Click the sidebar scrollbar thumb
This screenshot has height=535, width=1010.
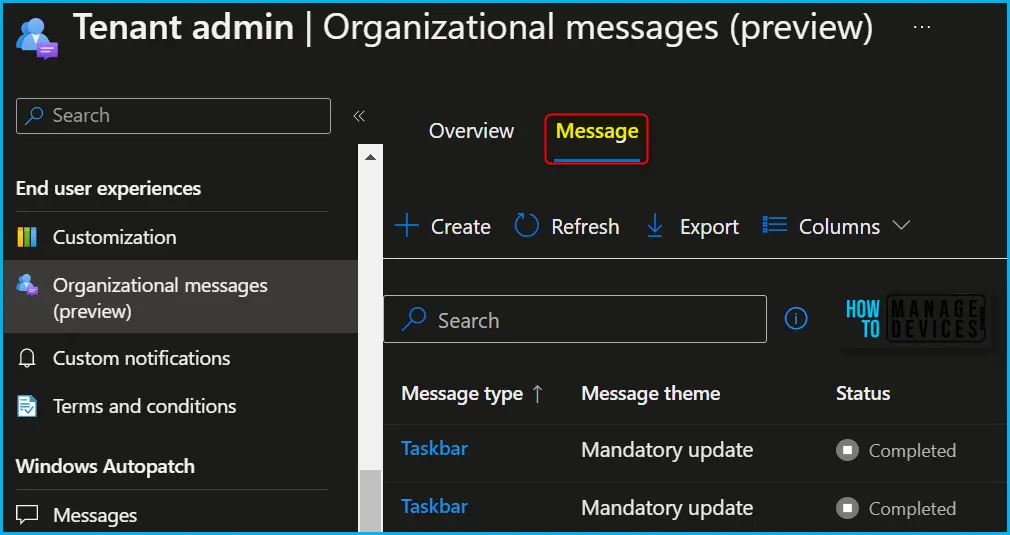(x=370, y=501)
